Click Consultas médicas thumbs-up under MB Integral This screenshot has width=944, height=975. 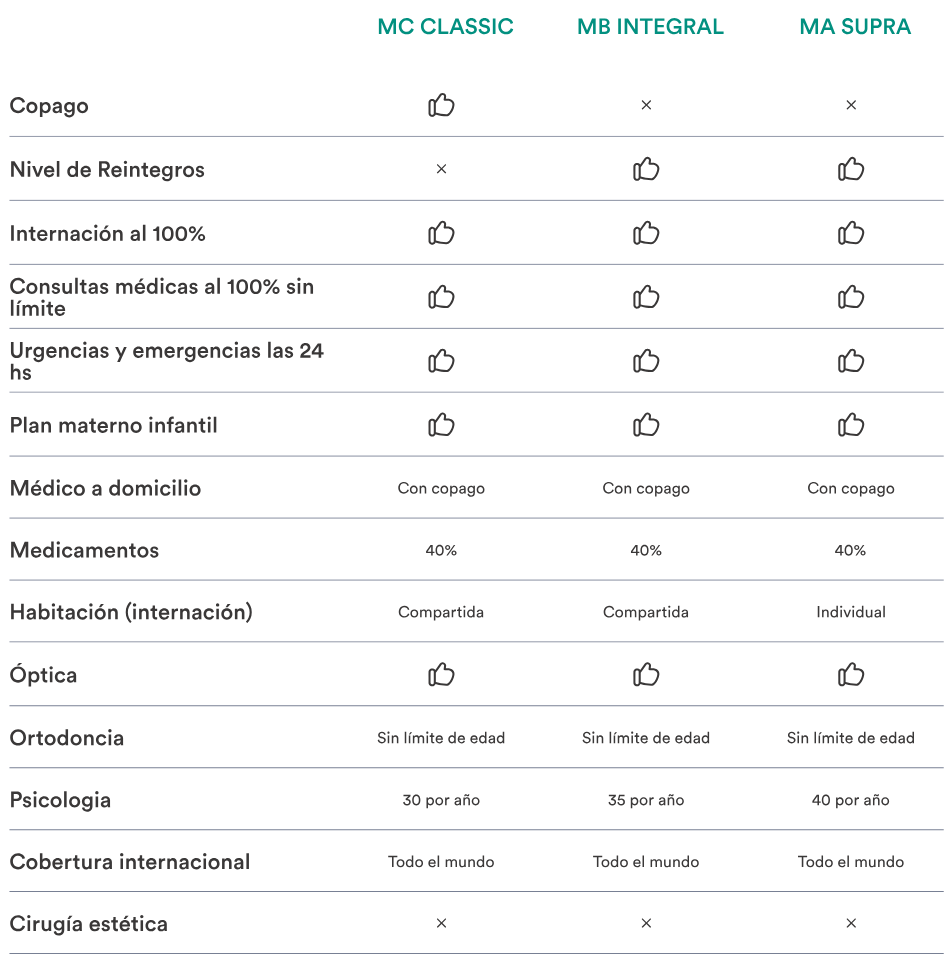coord(646,297)
